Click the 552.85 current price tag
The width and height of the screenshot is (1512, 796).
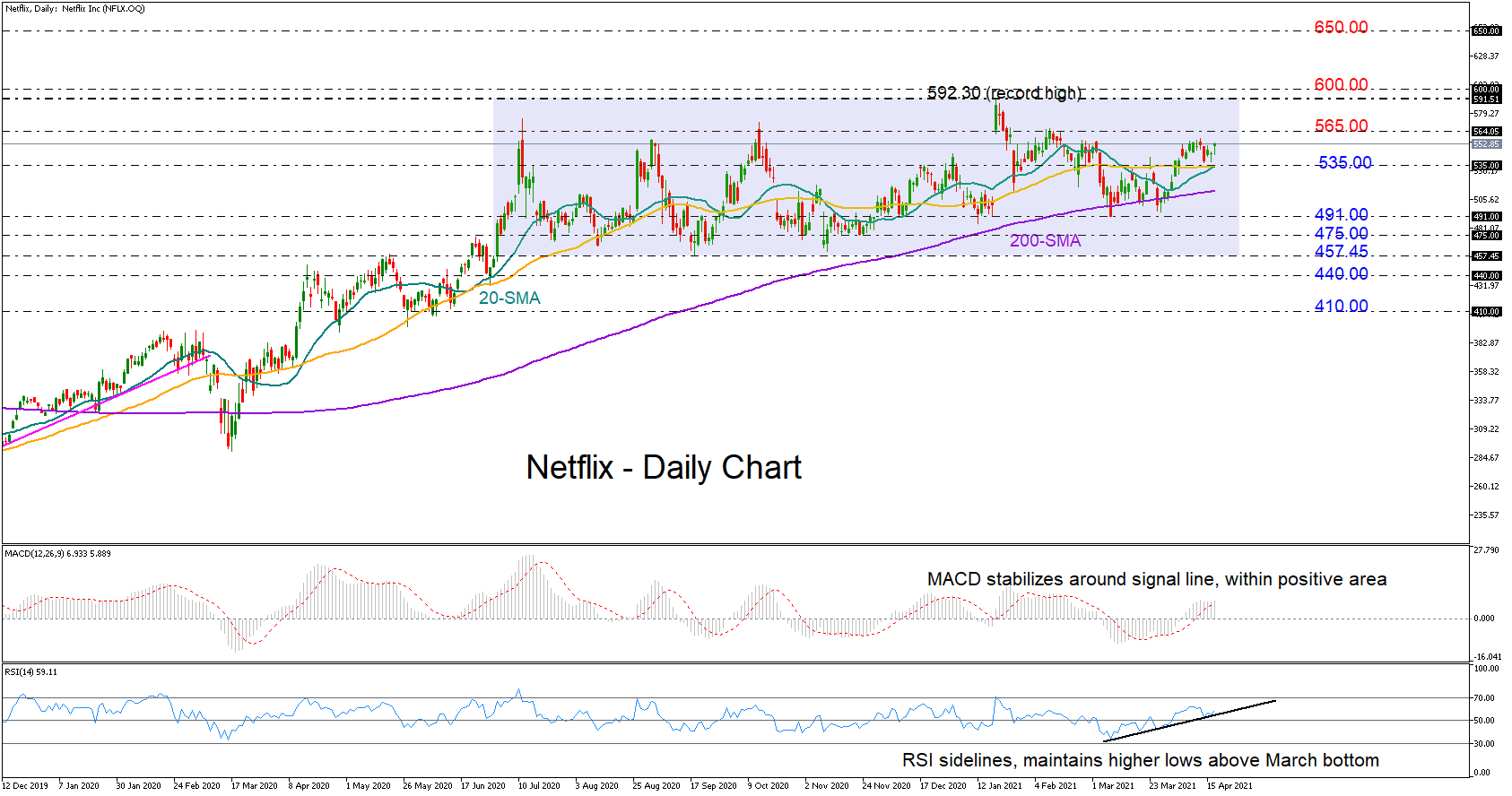click(x=1486, y=144)
